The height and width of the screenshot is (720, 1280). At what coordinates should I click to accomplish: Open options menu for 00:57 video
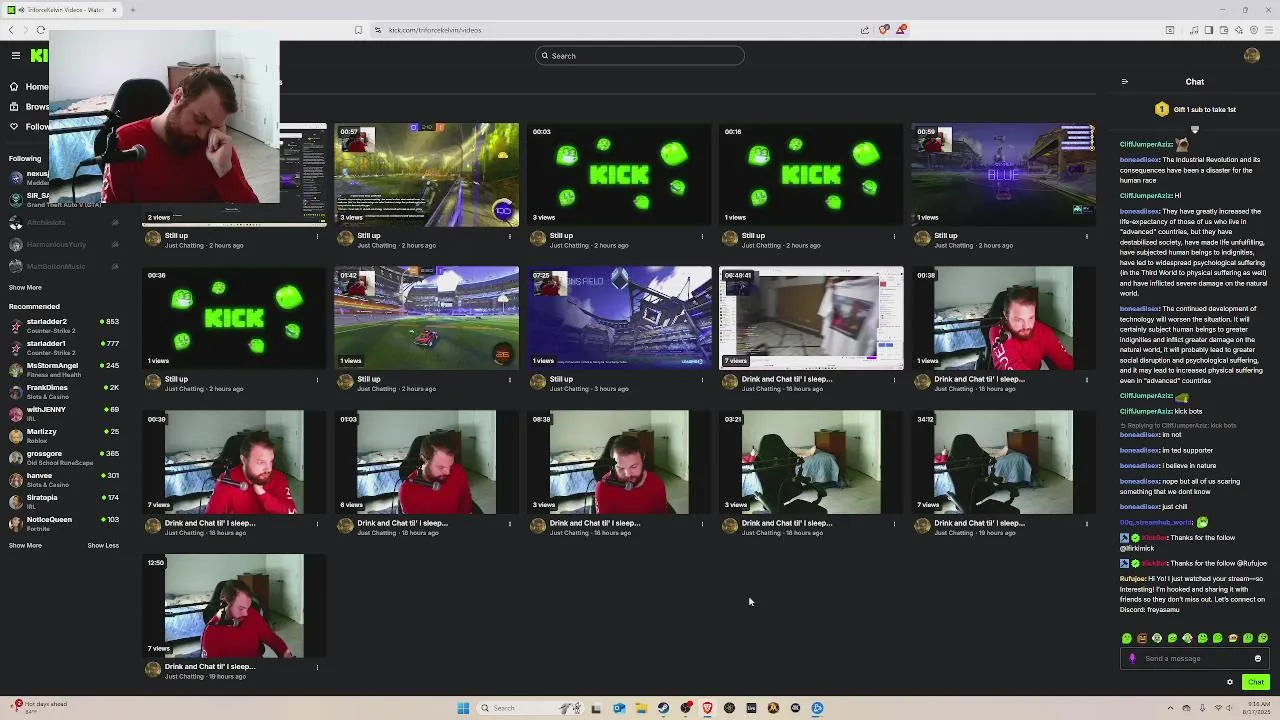[510, 236]
